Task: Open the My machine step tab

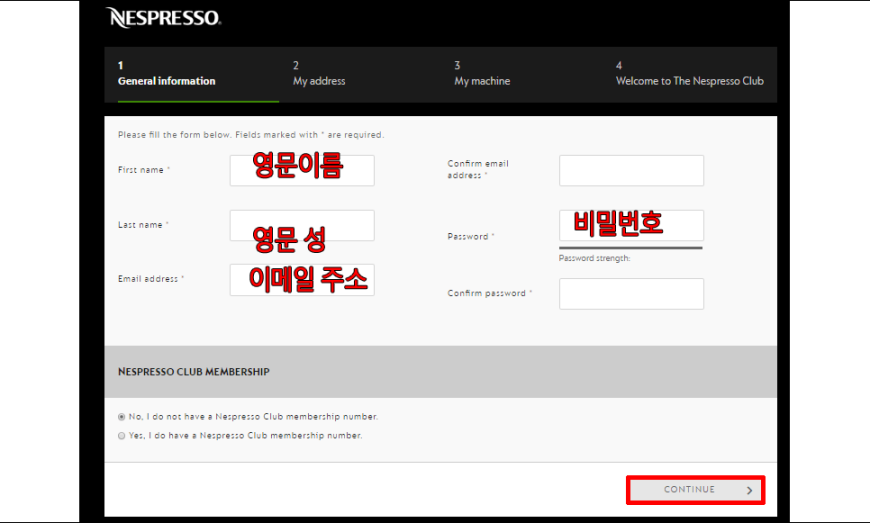Action: 482,74
